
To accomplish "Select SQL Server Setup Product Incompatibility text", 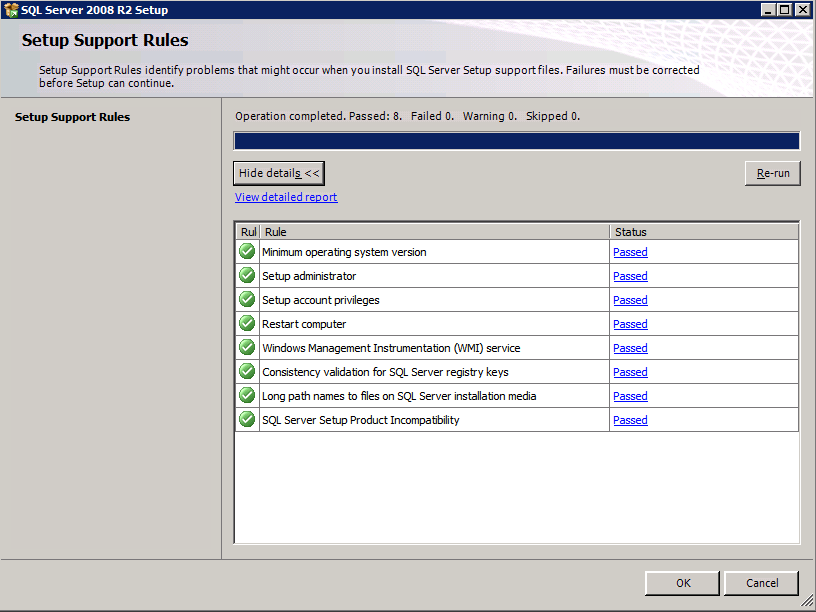I will click(x=361, y=419).
